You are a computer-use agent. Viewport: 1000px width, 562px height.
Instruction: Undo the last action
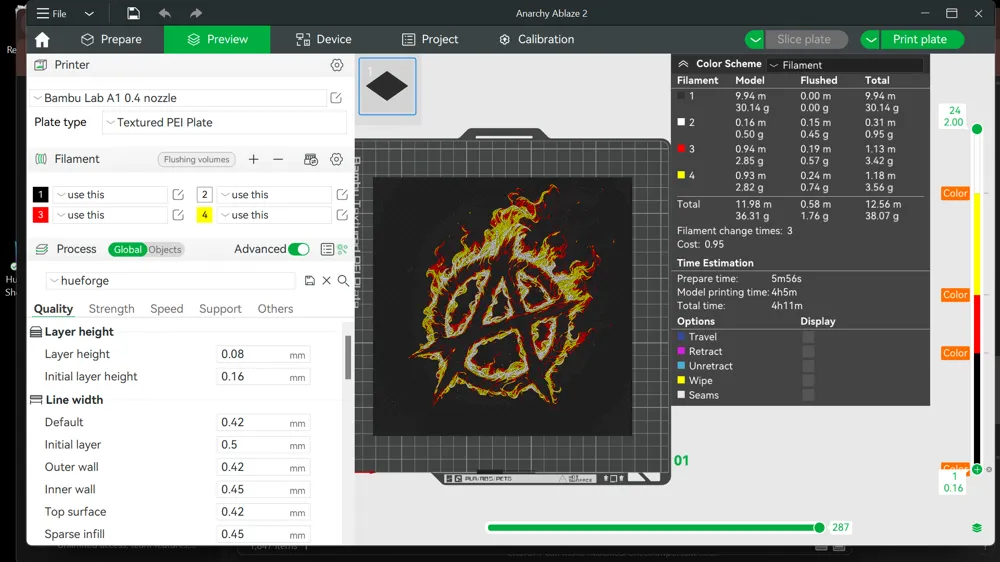point(165,13)
